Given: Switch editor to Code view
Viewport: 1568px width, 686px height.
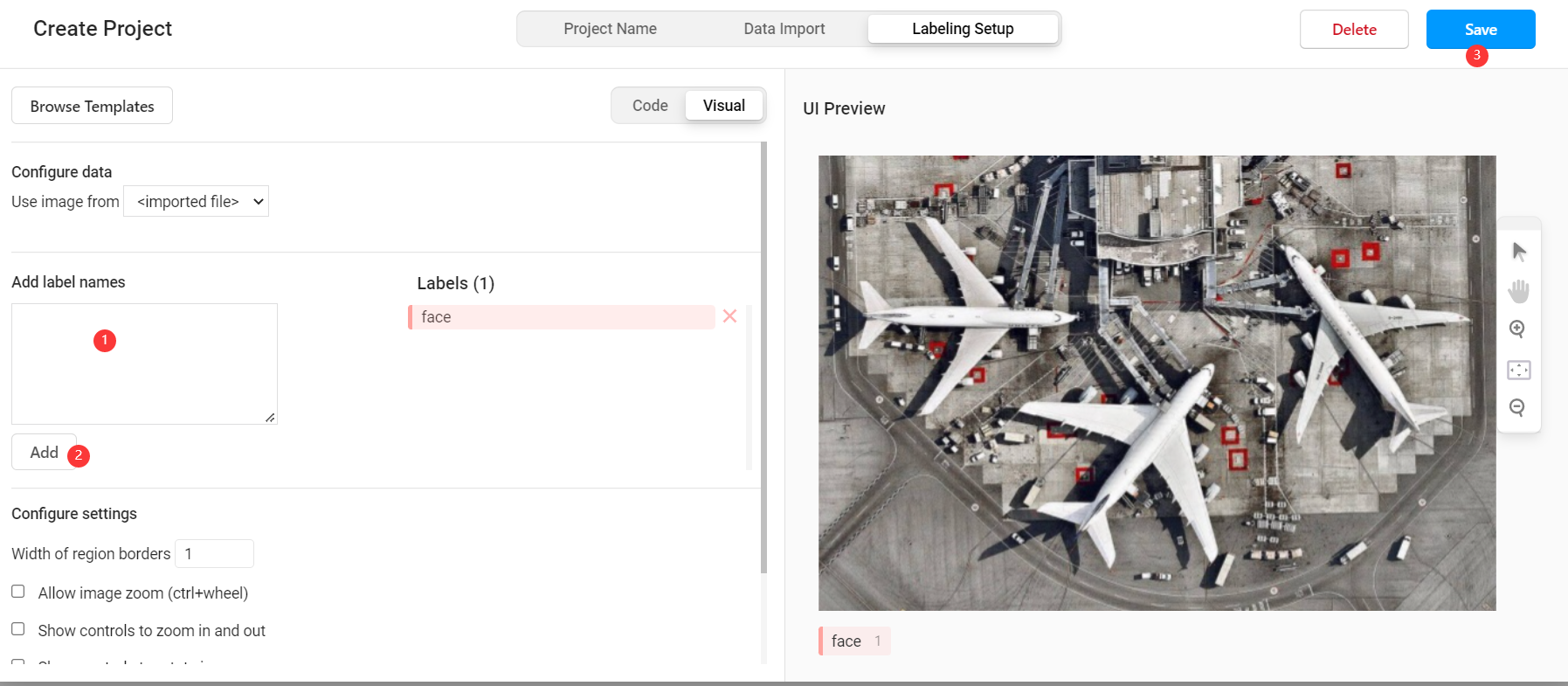Looking at the screenshot, I should [650, 106].
